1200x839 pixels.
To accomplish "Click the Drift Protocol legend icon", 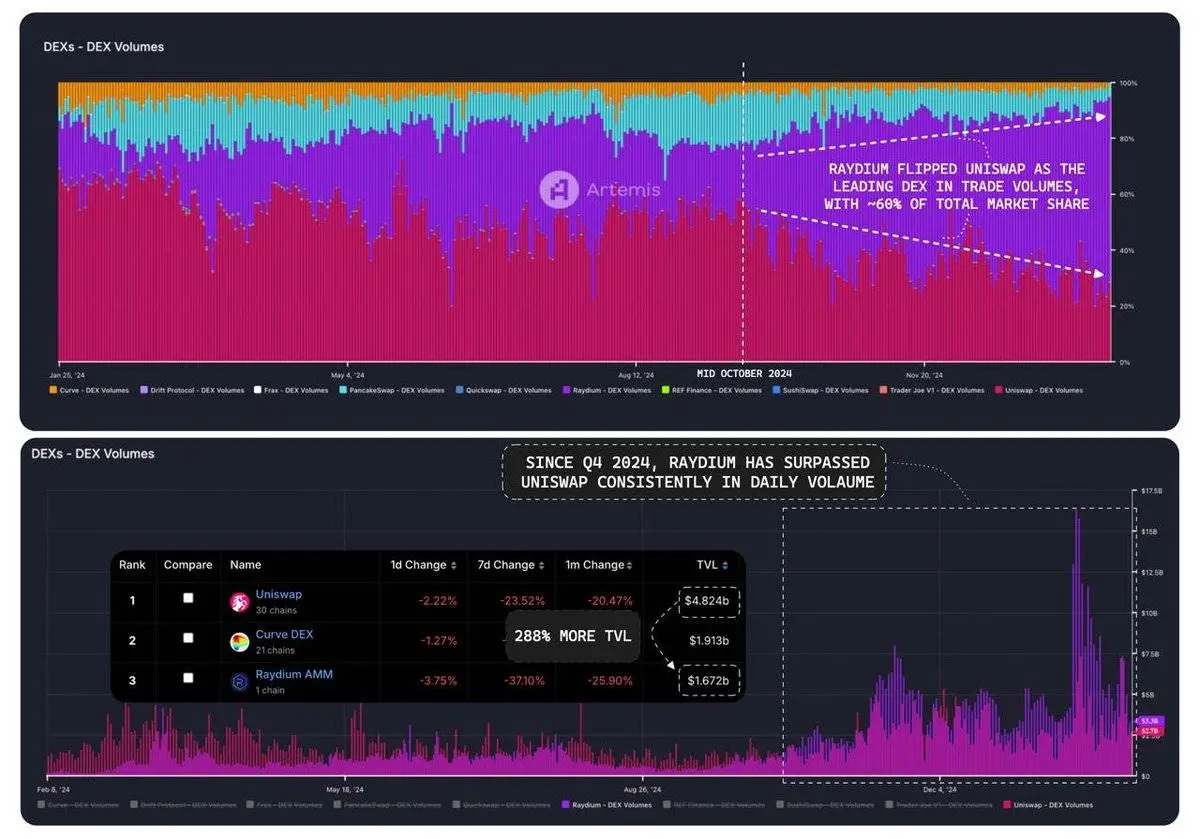I will click(142, 390).
